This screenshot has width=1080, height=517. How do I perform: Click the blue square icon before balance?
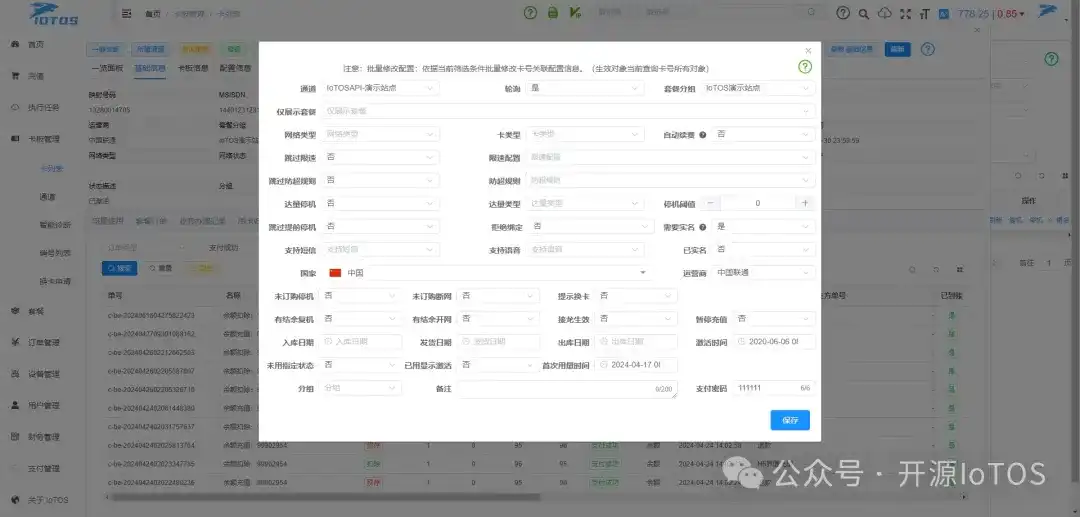tap(944, 13)
